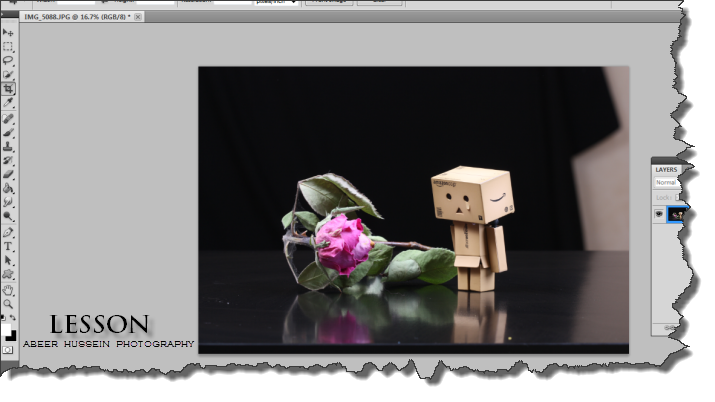Select the Hand tool

pyautogui.click(x=8, y=290)
